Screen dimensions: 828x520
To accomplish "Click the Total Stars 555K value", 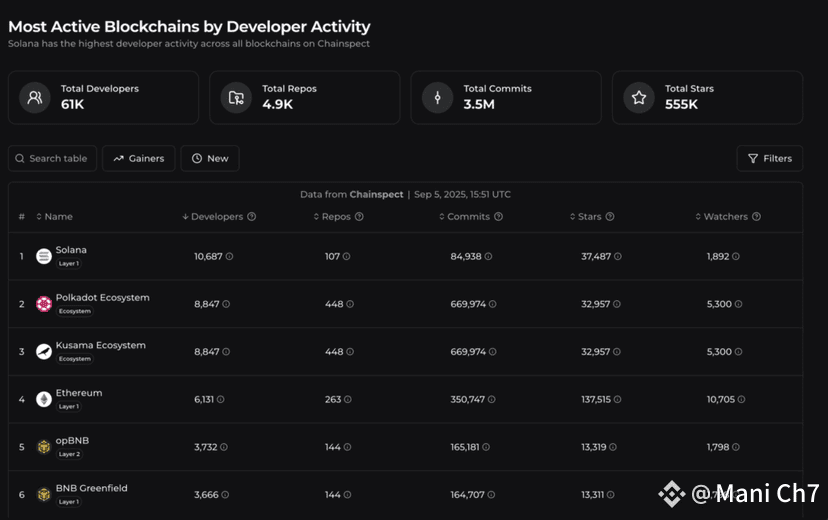I will click(x=681, y=105).
